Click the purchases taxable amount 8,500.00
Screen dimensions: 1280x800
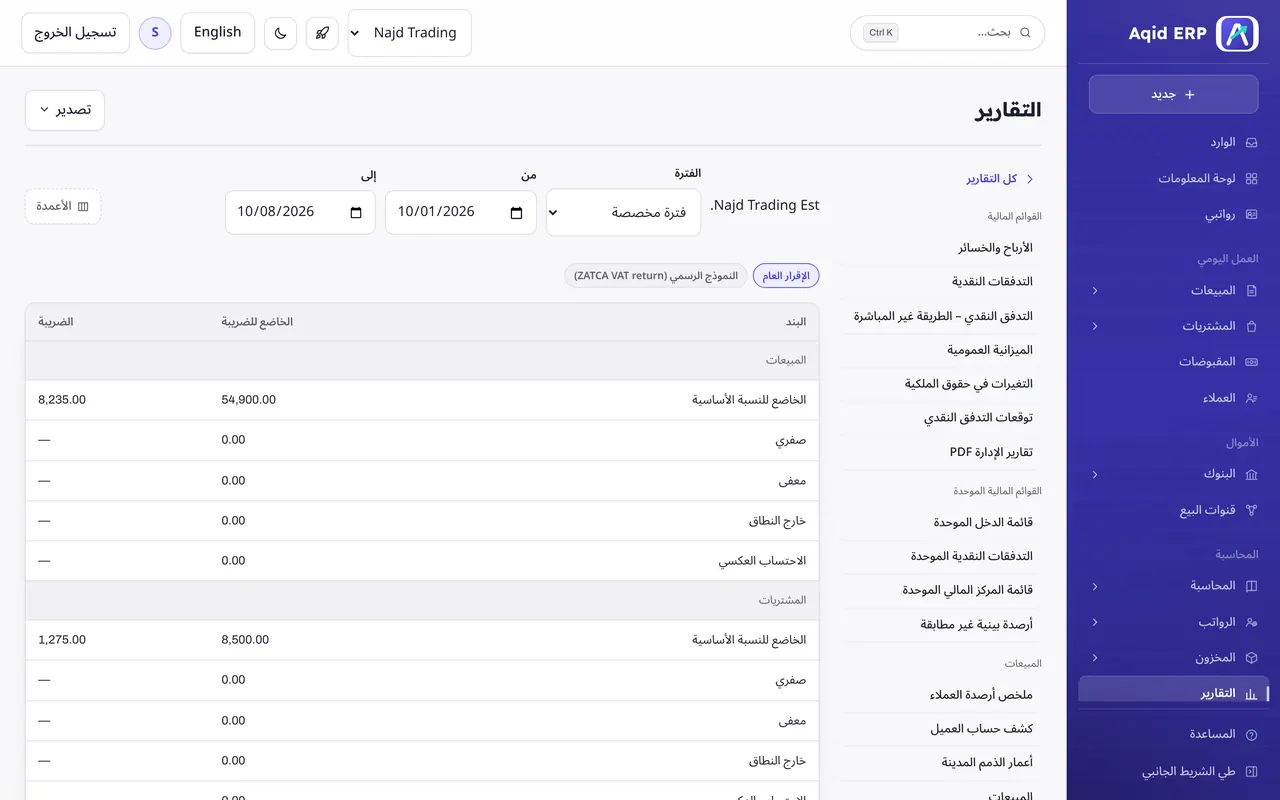(x=245, y=640)
